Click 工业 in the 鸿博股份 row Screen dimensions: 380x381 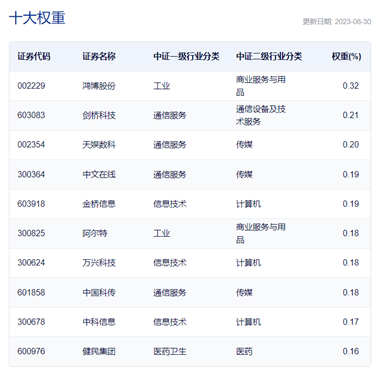click(162, 86)
